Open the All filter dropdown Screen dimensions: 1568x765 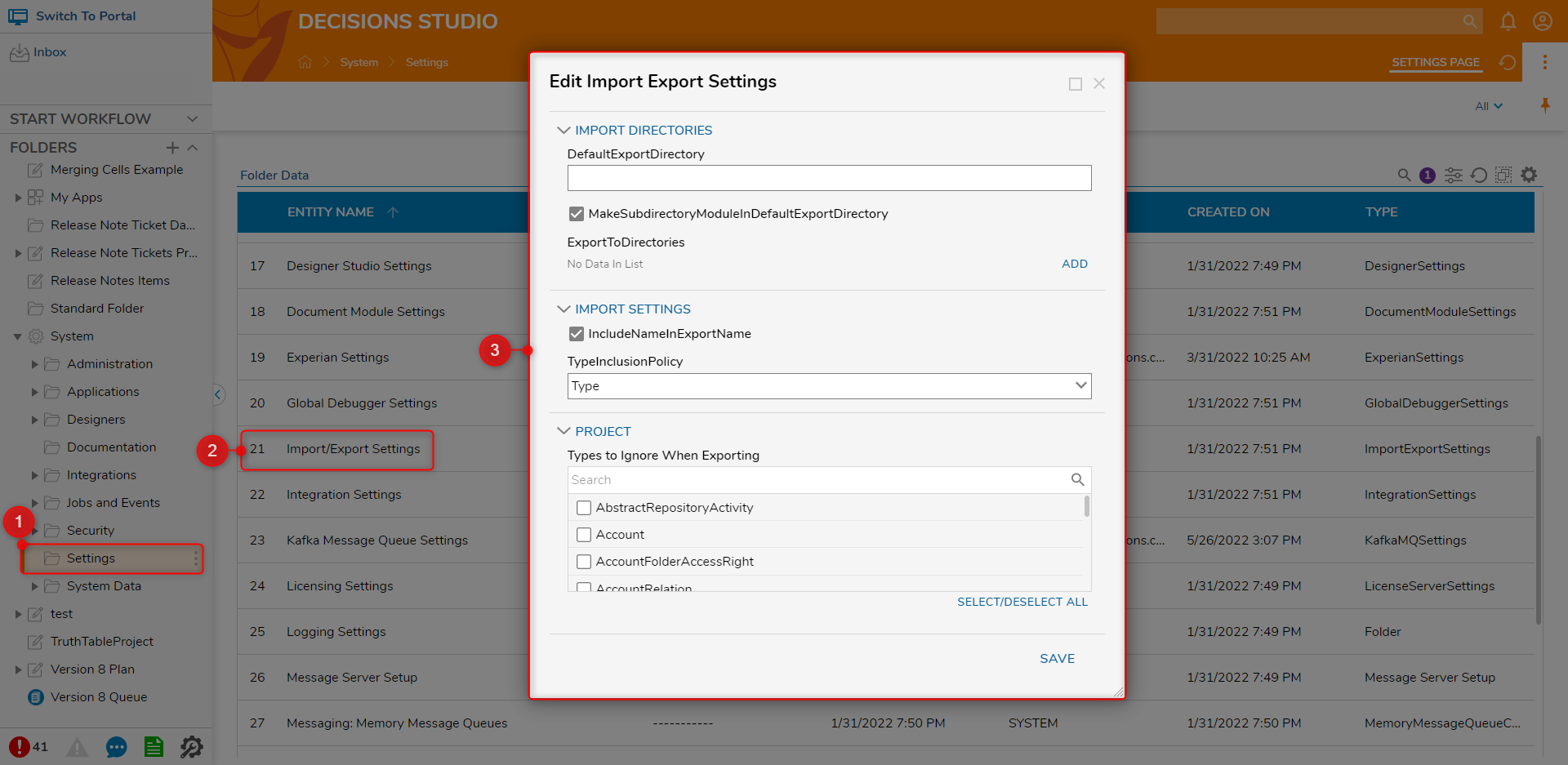[1489, 106]
